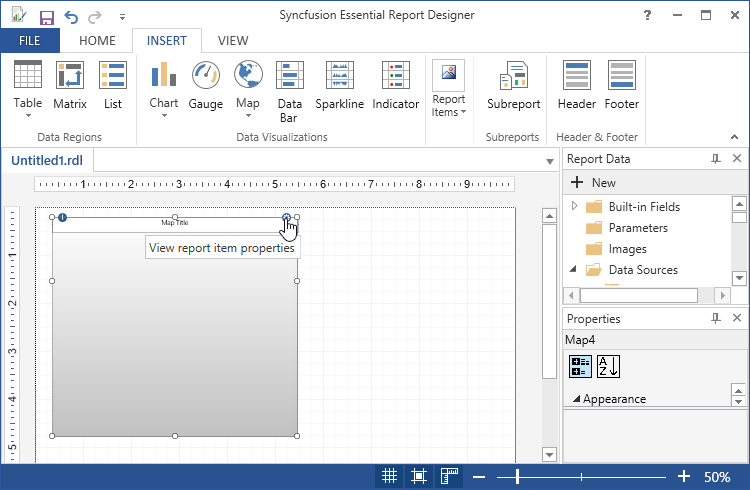The width and height of the screenshot is (750, 490).
Task: Undo the last action
Action: [x=71, y=17]
